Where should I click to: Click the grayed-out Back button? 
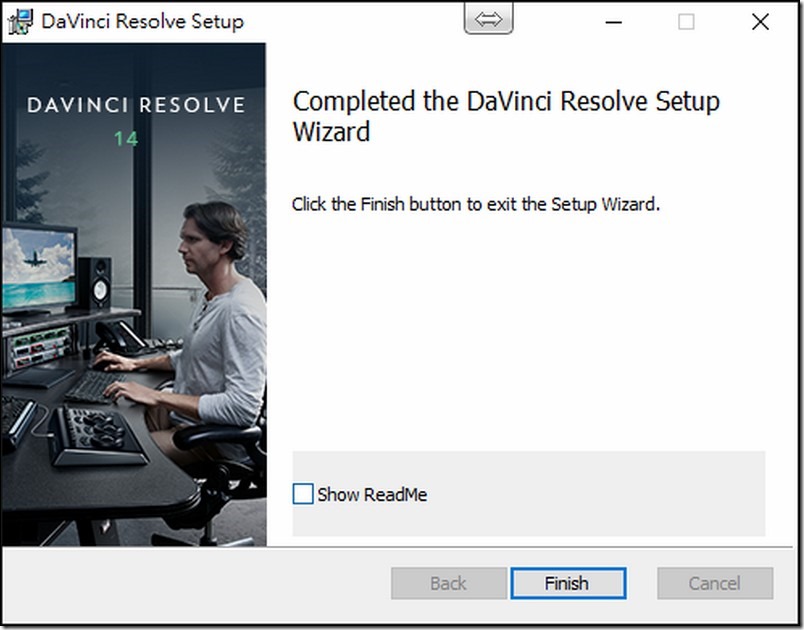point(448,583)
